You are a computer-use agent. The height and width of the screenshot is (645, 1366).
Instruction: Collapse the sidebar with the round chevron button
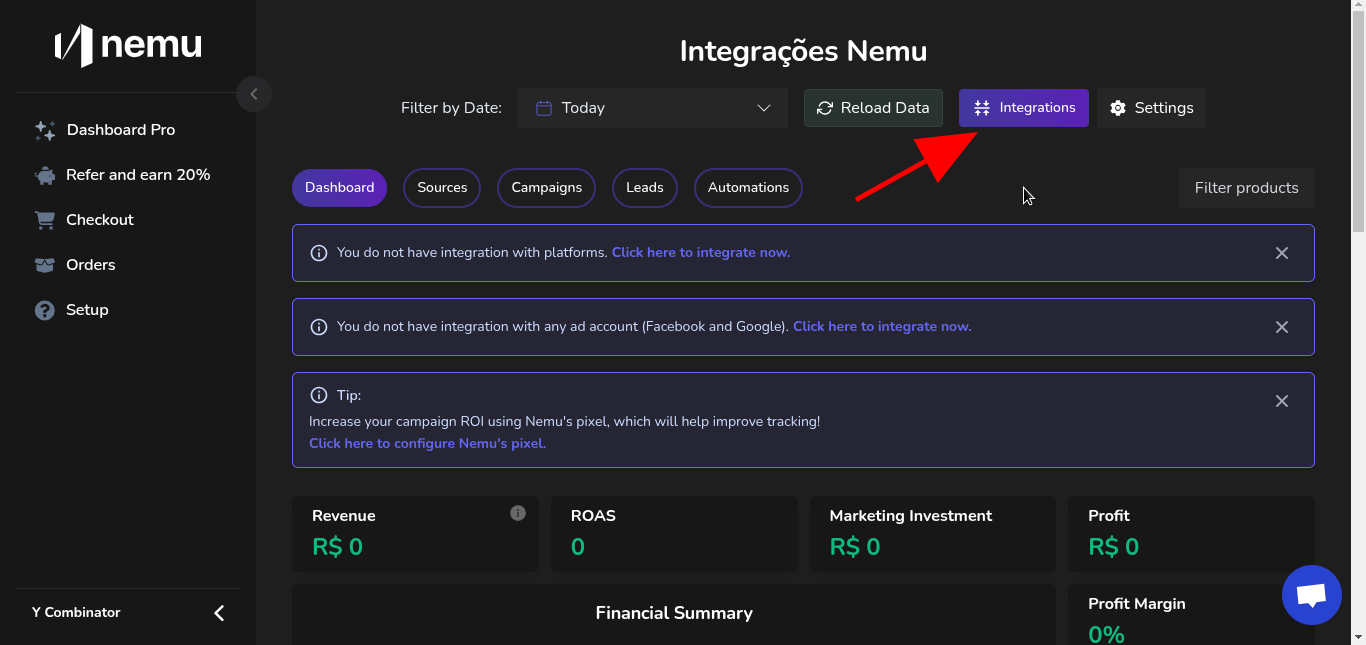point(254,94)
